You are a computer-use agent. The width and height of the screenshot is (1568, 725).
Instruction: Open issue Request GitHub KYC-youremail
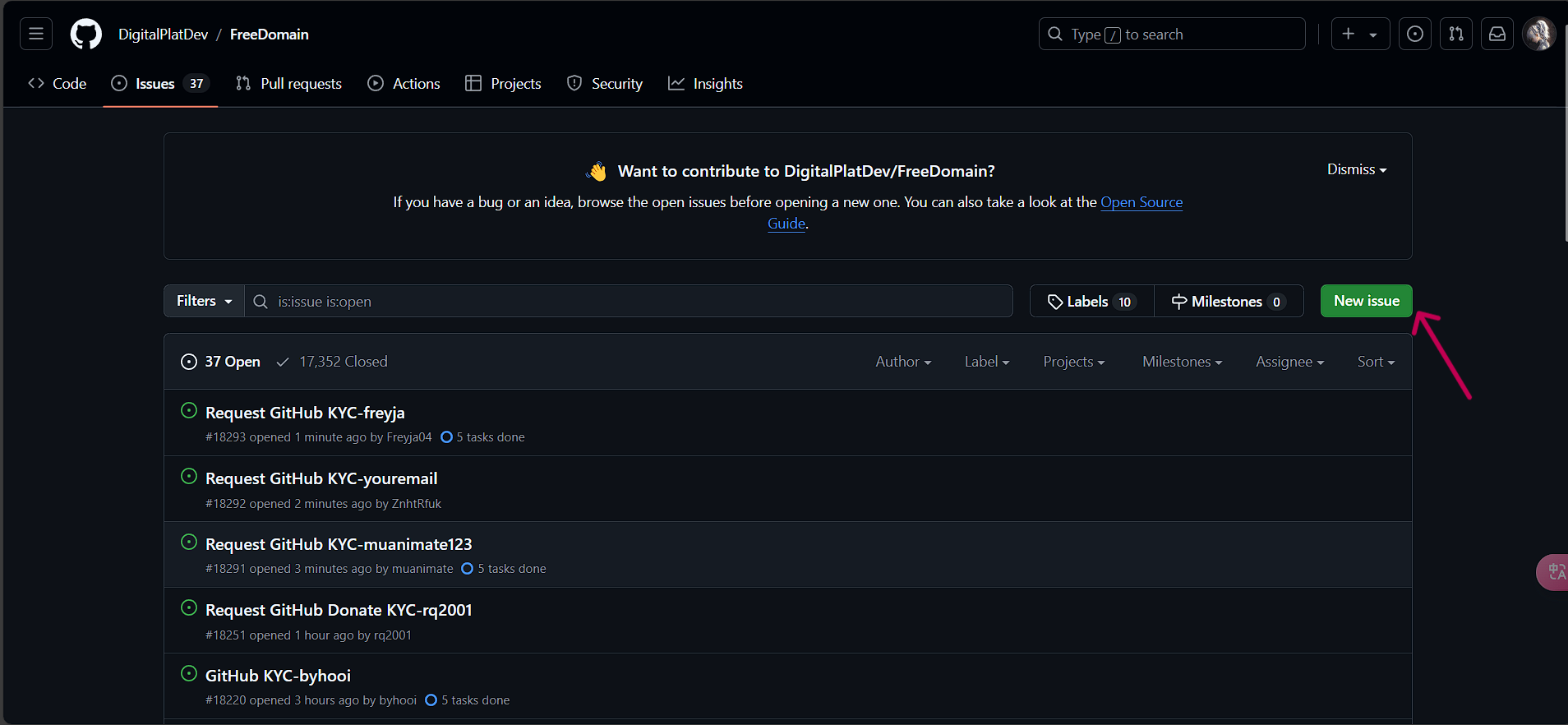click(321, 478)
